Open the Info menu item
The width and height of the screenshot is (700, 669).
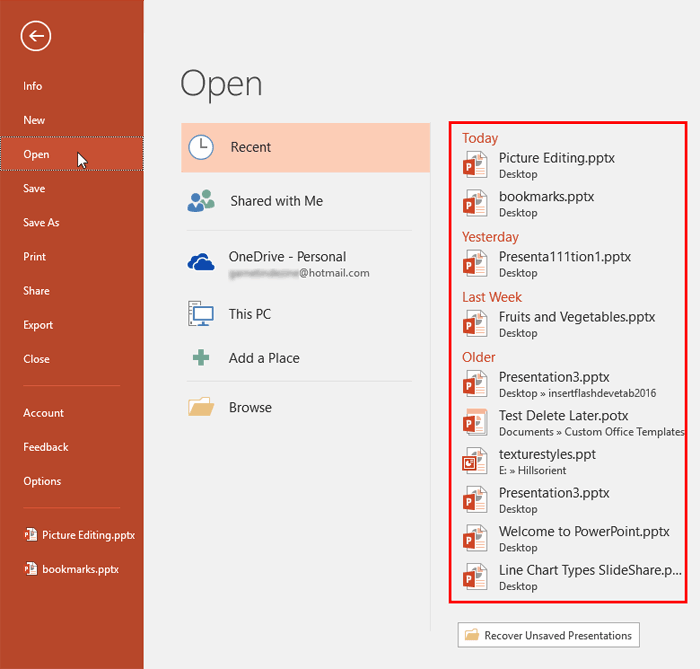pos(33,86)
